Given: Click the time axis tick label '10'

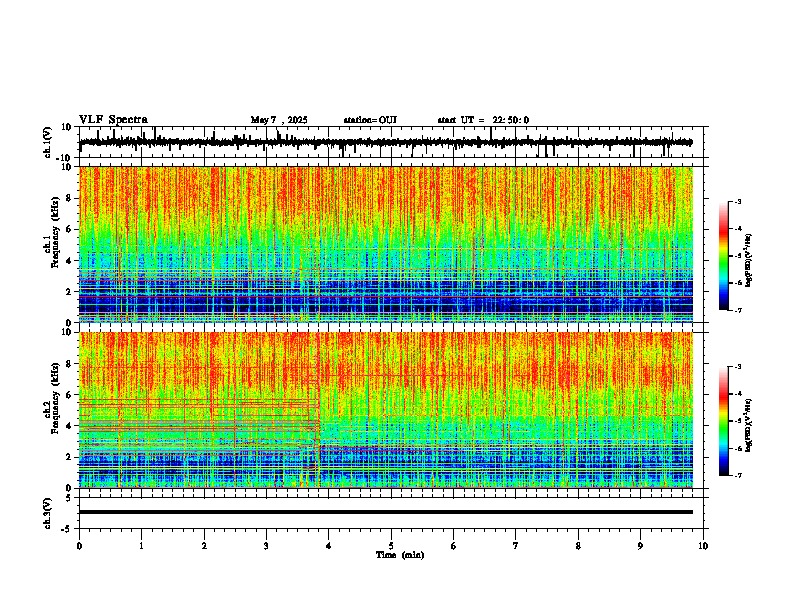Looking at the screenshot, I should point(703,546).
